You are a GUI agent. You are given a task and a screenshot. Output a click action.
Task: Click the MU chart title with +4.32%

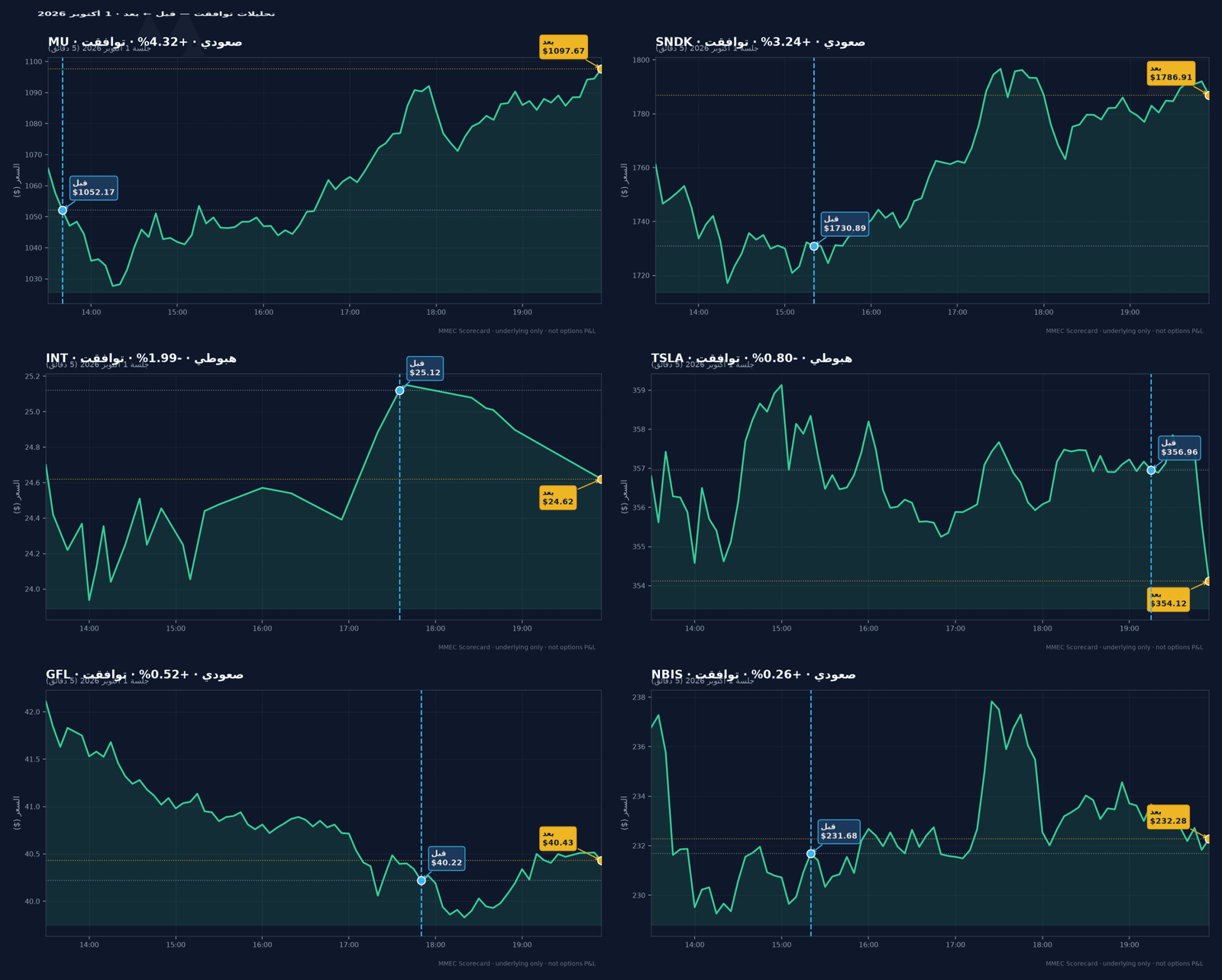pos(145,42)
